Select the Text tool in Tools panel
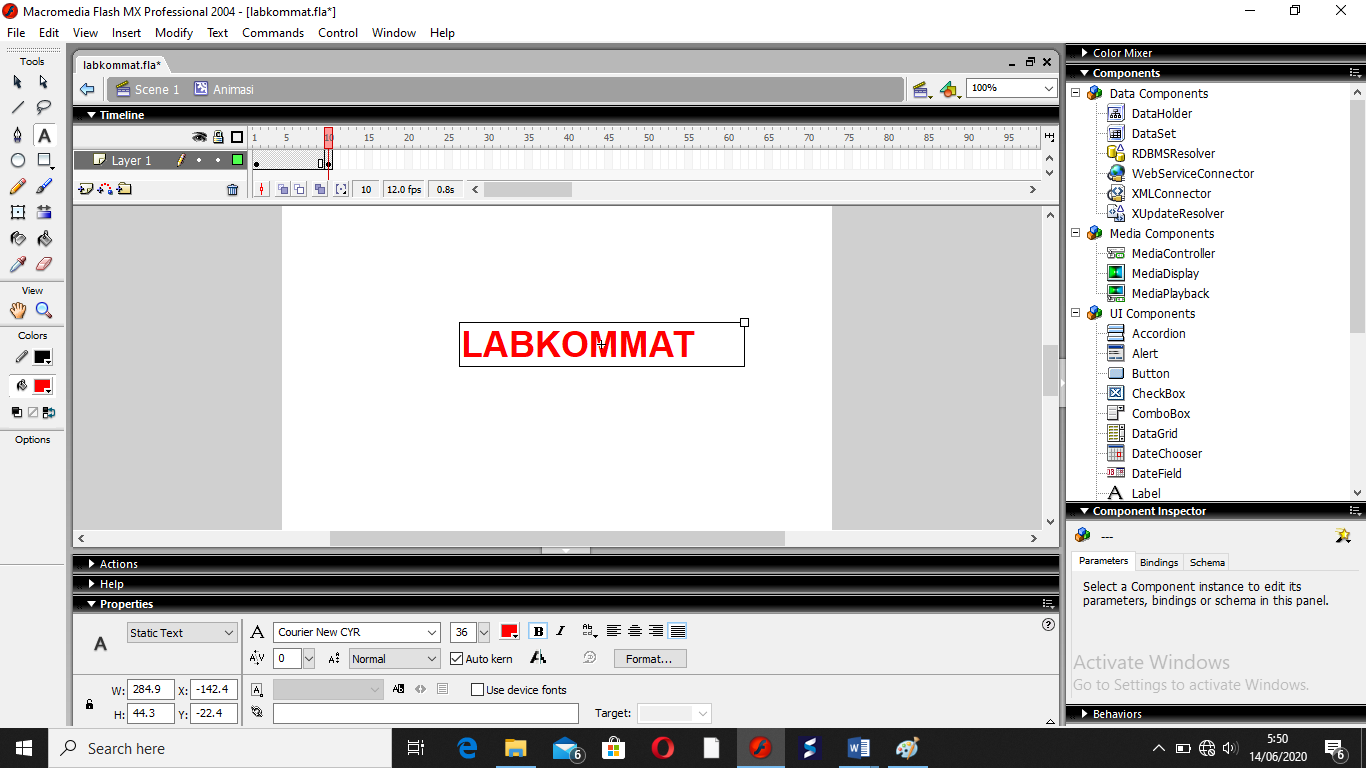Image resolution: width=1366 pixels, height=768 pixels. pos(44,135)
